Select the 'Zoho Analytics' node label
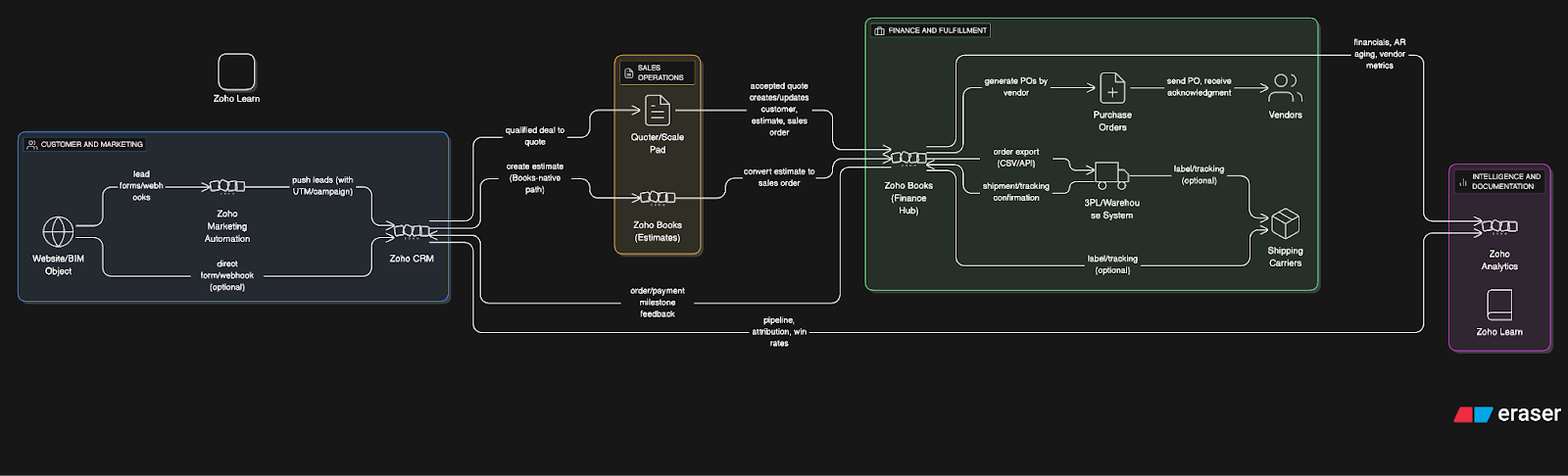The width and height of the screenshot is (1568, 476). [x=1499, y=260]
